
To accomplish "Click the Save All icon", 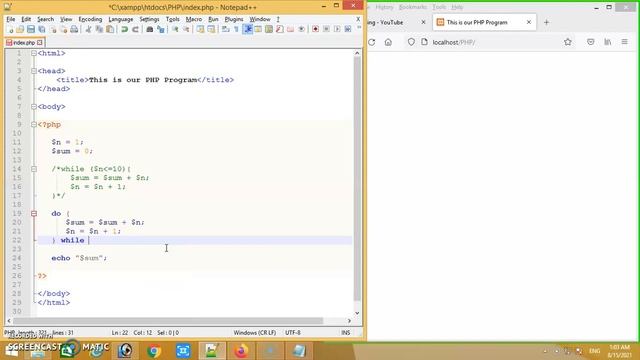I will point(42,29).
